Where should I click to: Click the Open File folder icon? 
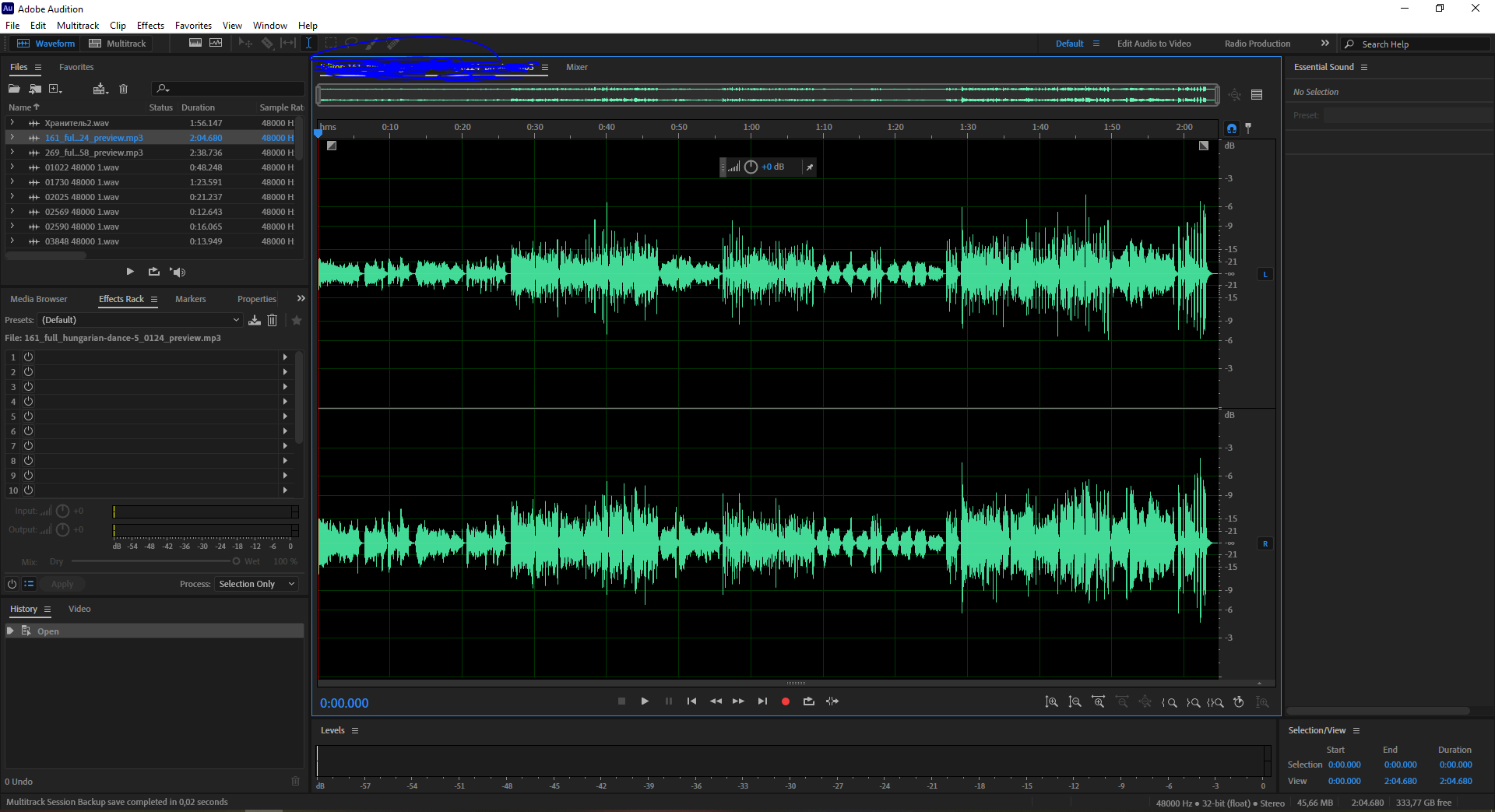[14, 89]
